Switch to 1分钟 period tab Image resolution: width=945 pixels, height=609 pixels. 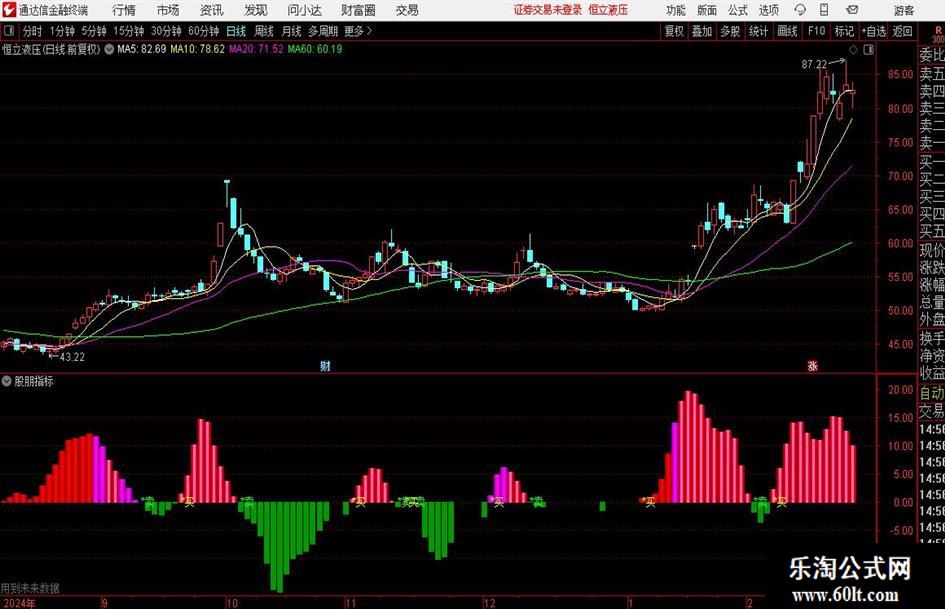[x=62, y=31]
